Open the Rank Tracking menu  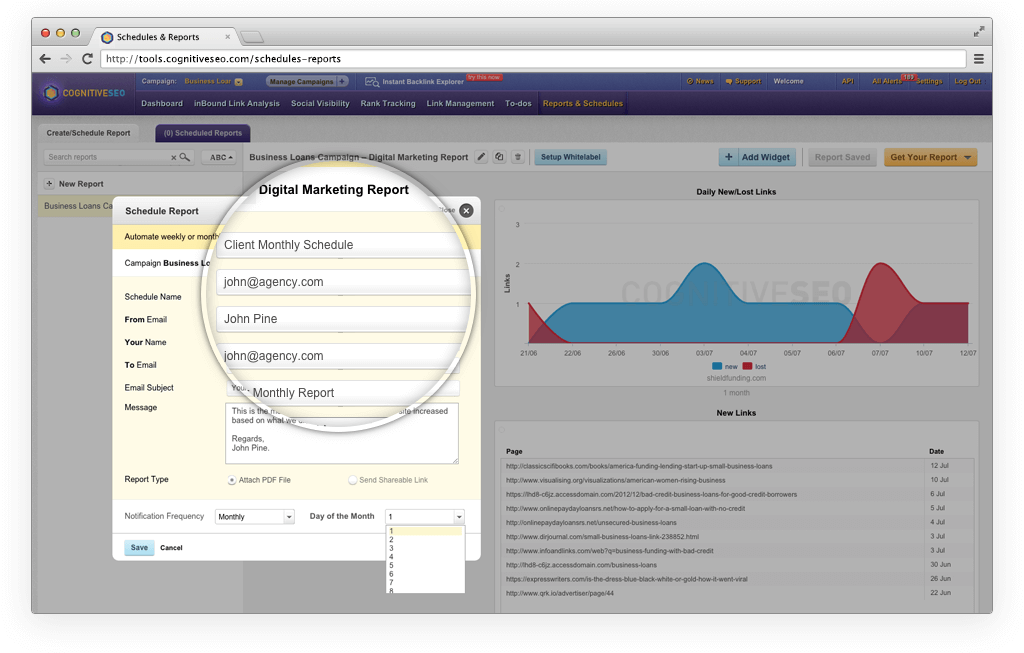coord(388,104)
